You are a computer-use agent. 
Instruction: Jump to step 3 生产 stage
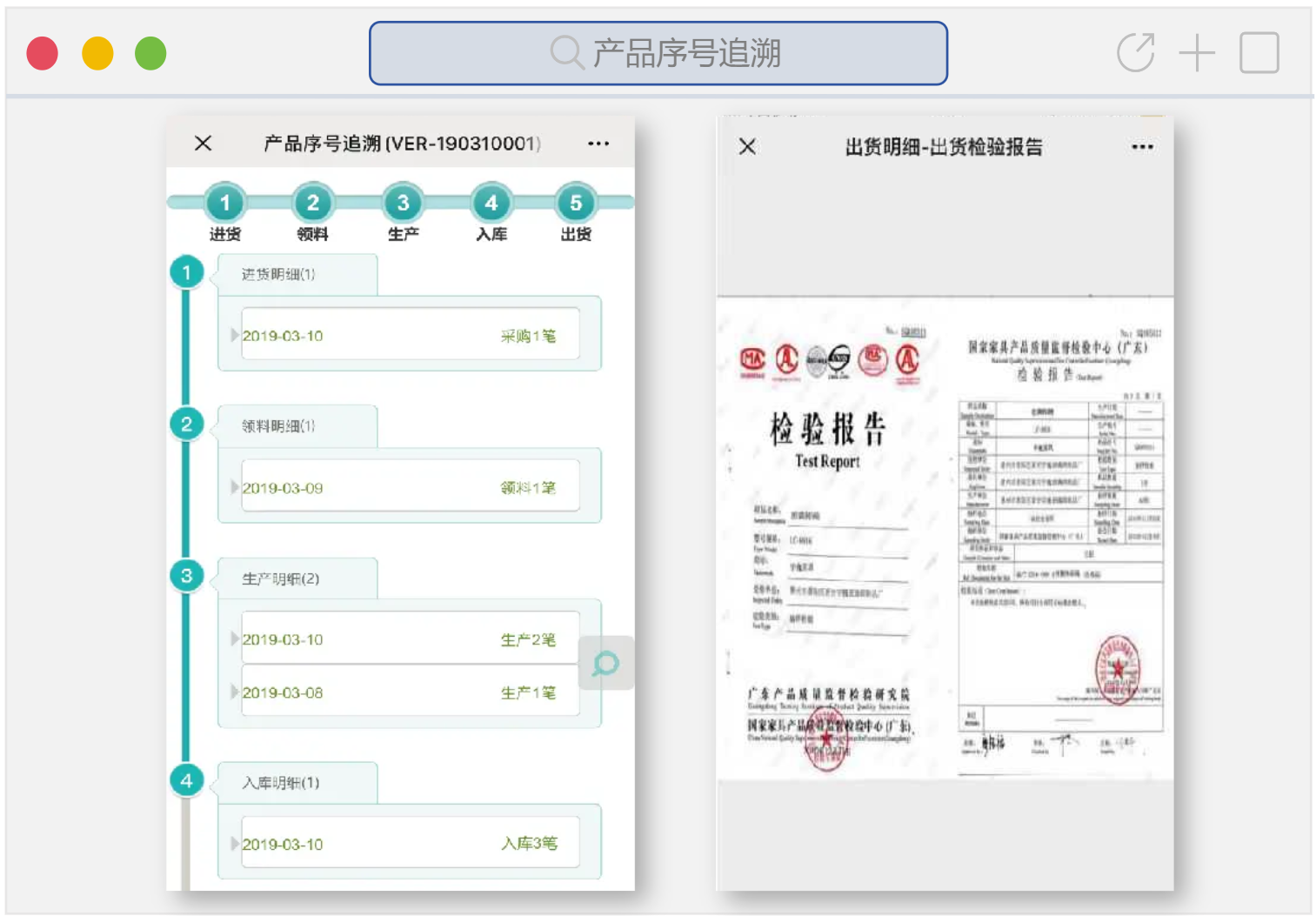point(403,204)
